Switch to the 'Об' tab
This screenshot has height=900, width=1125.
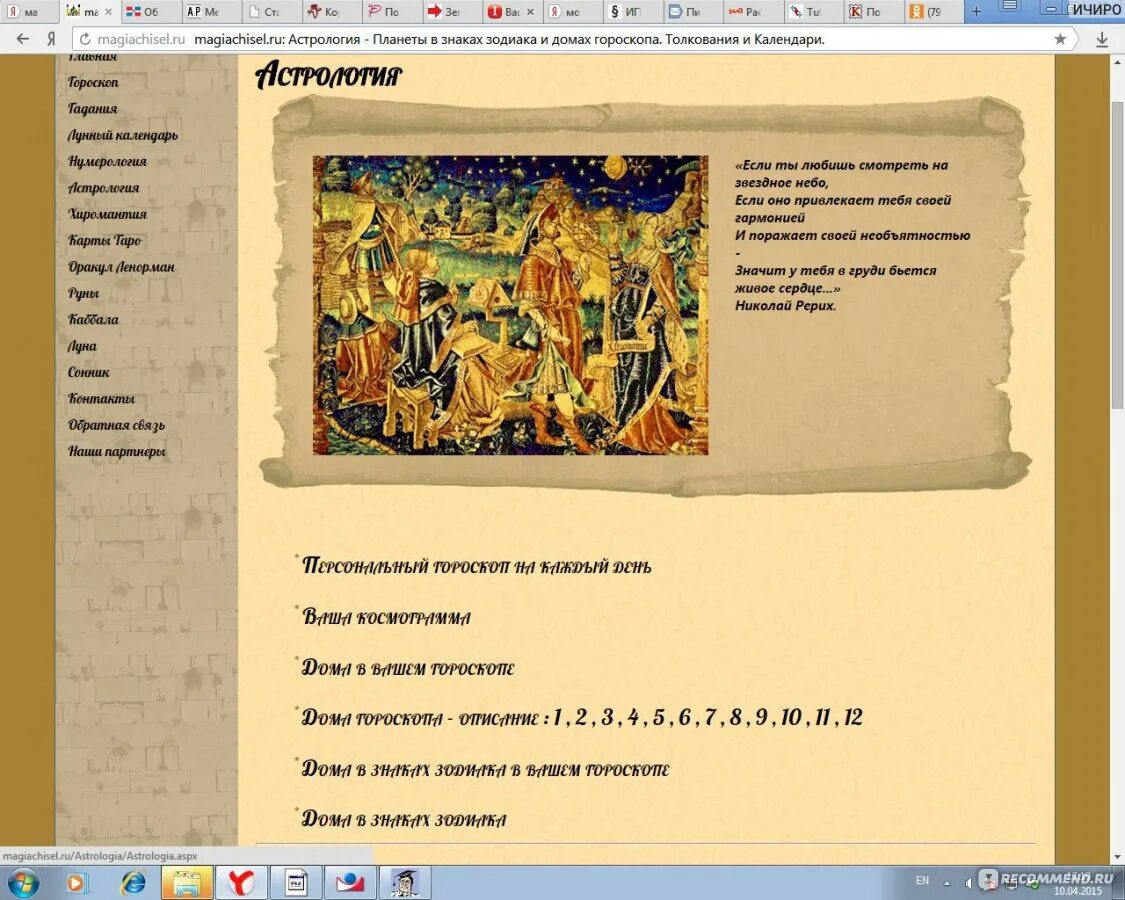pos(149,11)
